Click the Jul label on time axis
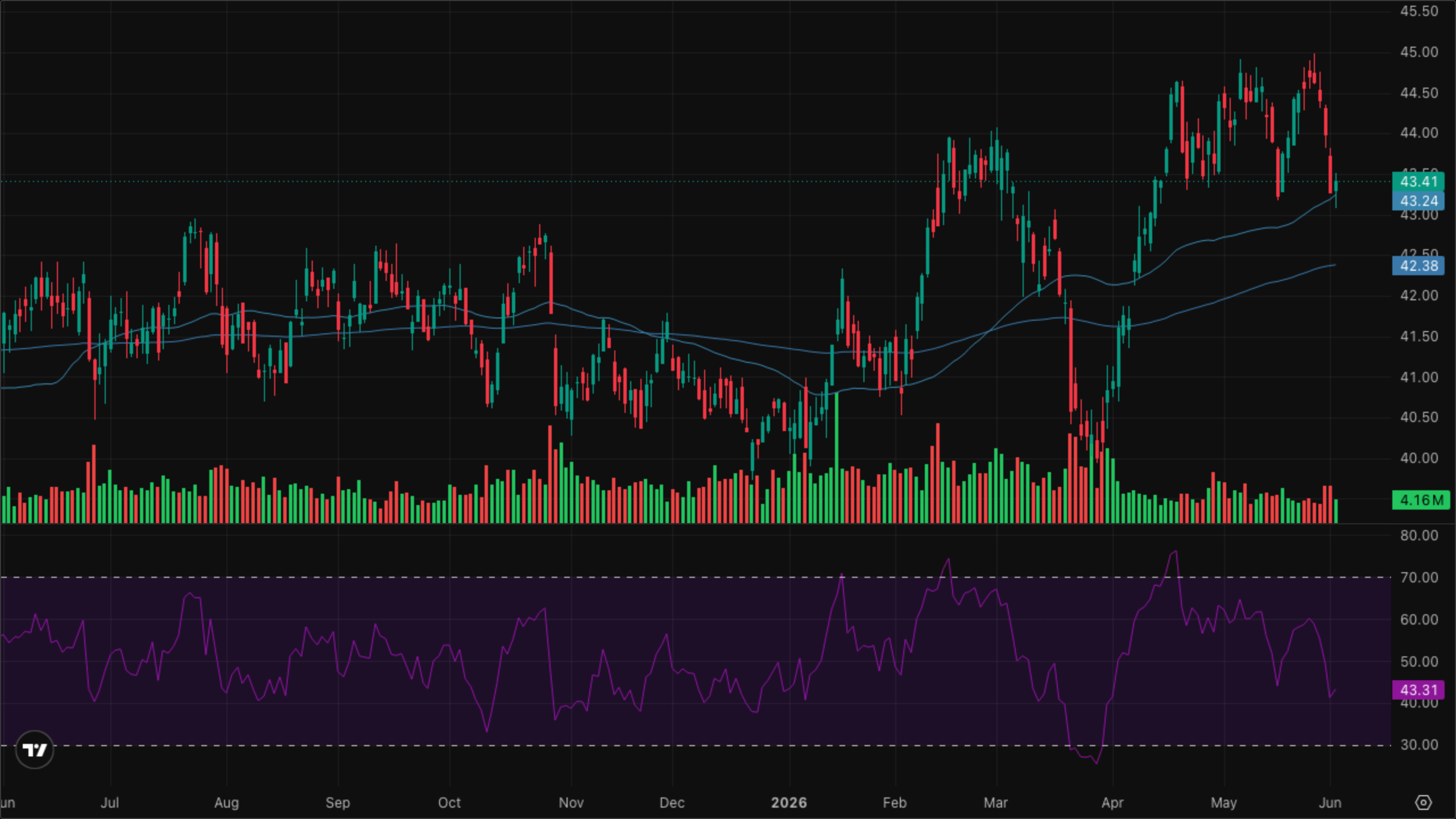 [x=110, y=803]
